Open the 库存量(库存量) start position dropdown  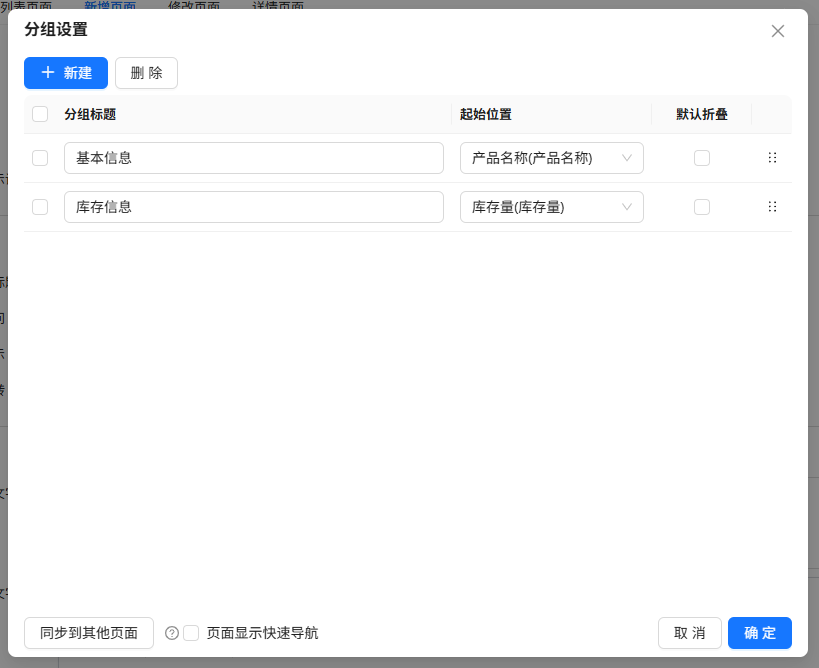point(552,207)
